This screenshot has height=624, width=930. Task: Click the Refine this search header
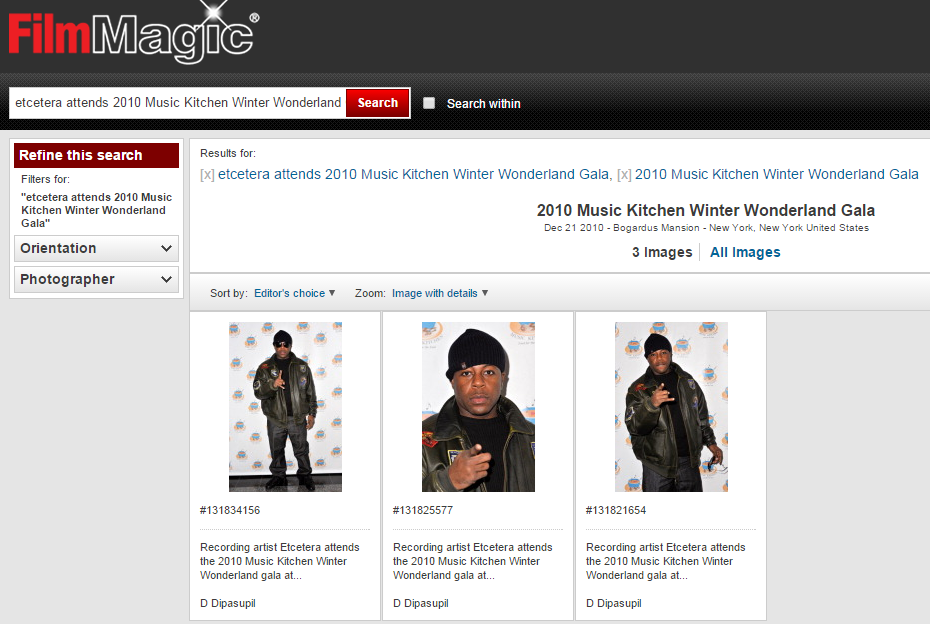click(x=96, y=155)
